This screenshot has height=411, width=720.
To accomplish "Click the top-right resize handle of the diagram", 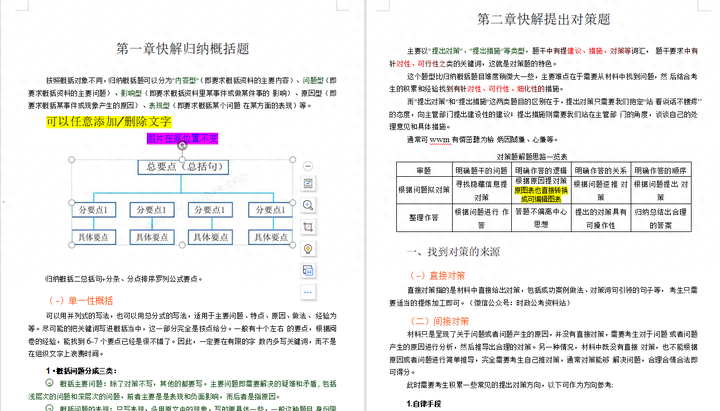I will pyautogui.click(x=293, y=160).
